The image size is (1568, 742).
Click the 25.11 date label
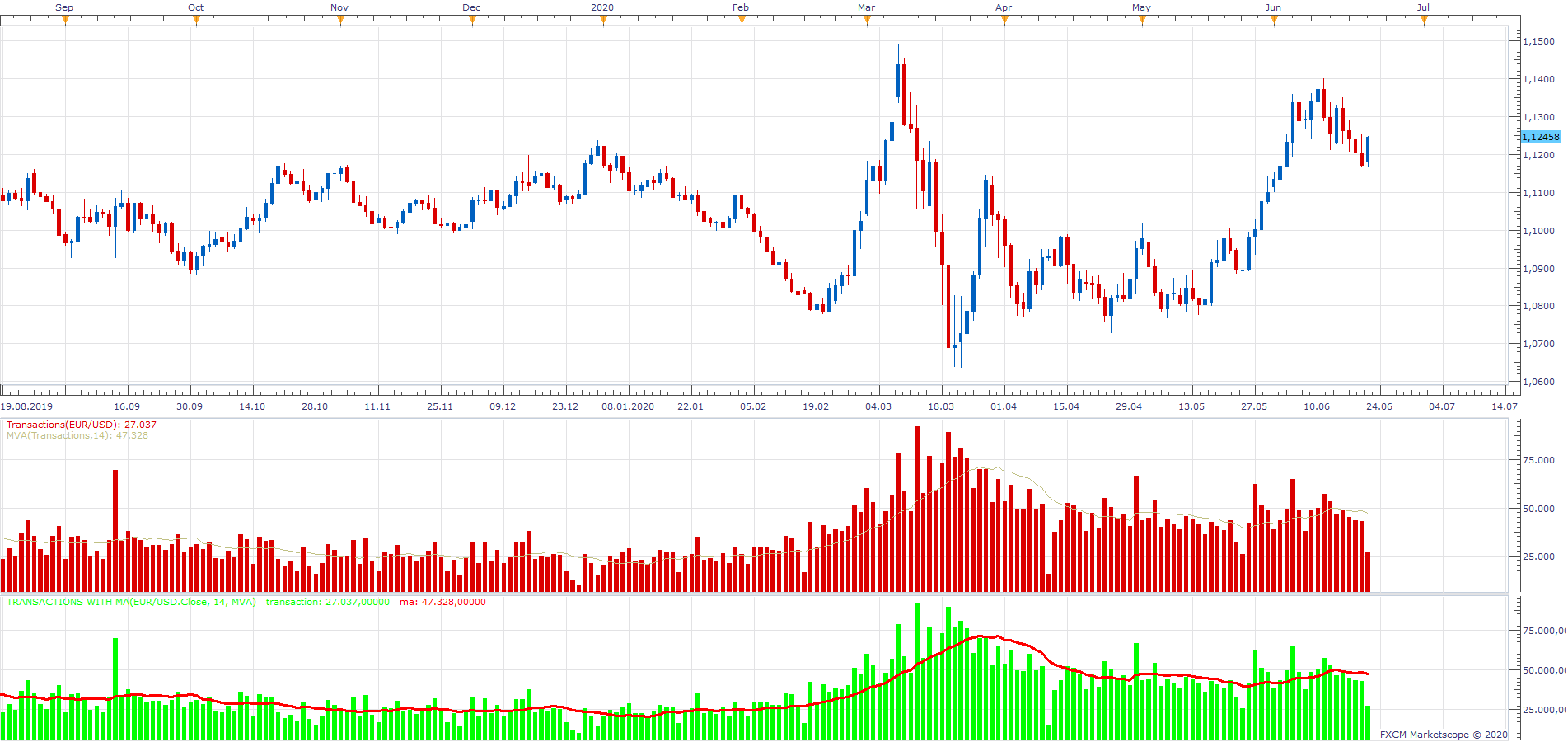click(x=440, y=406)
